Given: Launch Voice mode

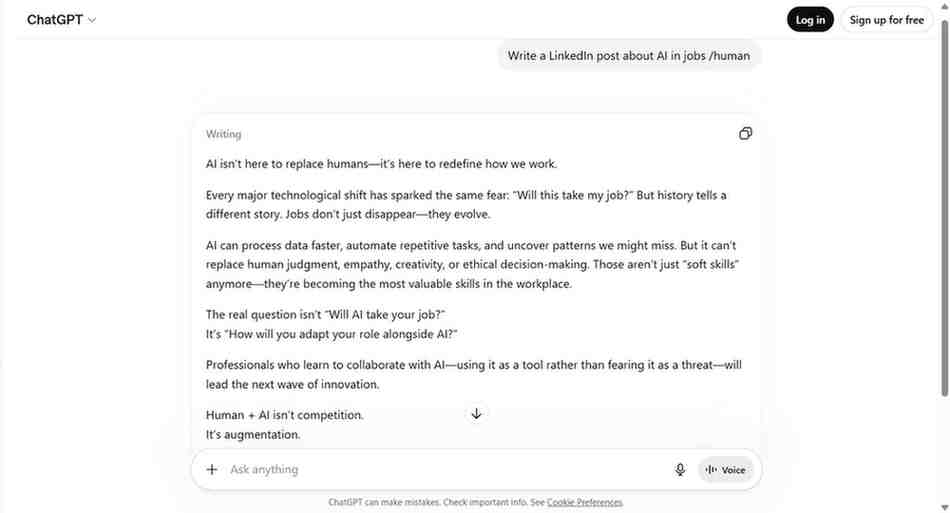Looking at the screenshot, I should click(x=726, y=470).
